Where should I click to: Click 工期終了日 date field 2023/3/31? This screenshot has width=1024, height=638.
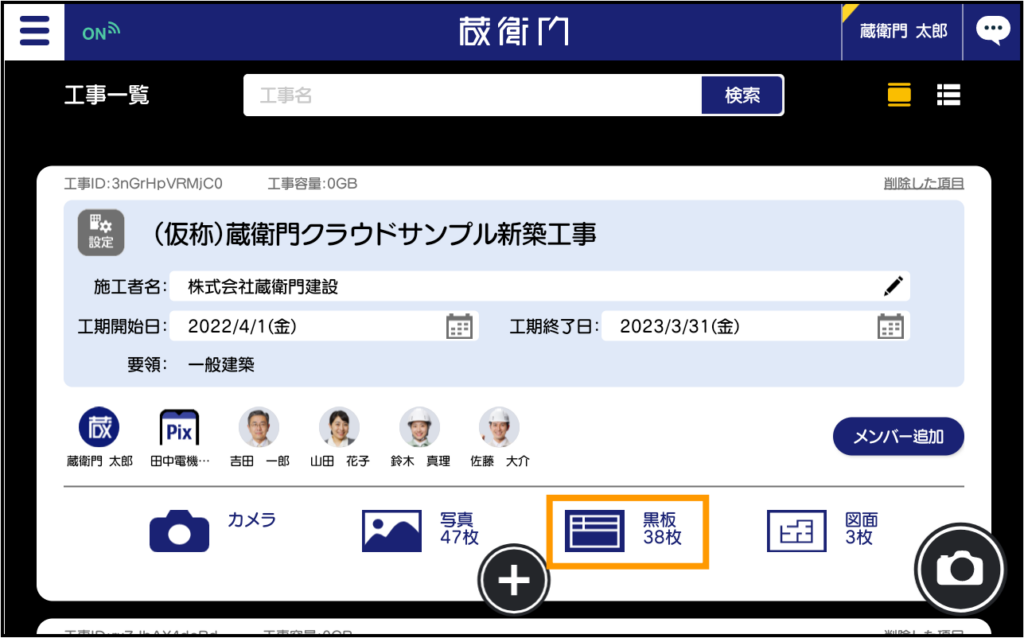tap(756, 326)
